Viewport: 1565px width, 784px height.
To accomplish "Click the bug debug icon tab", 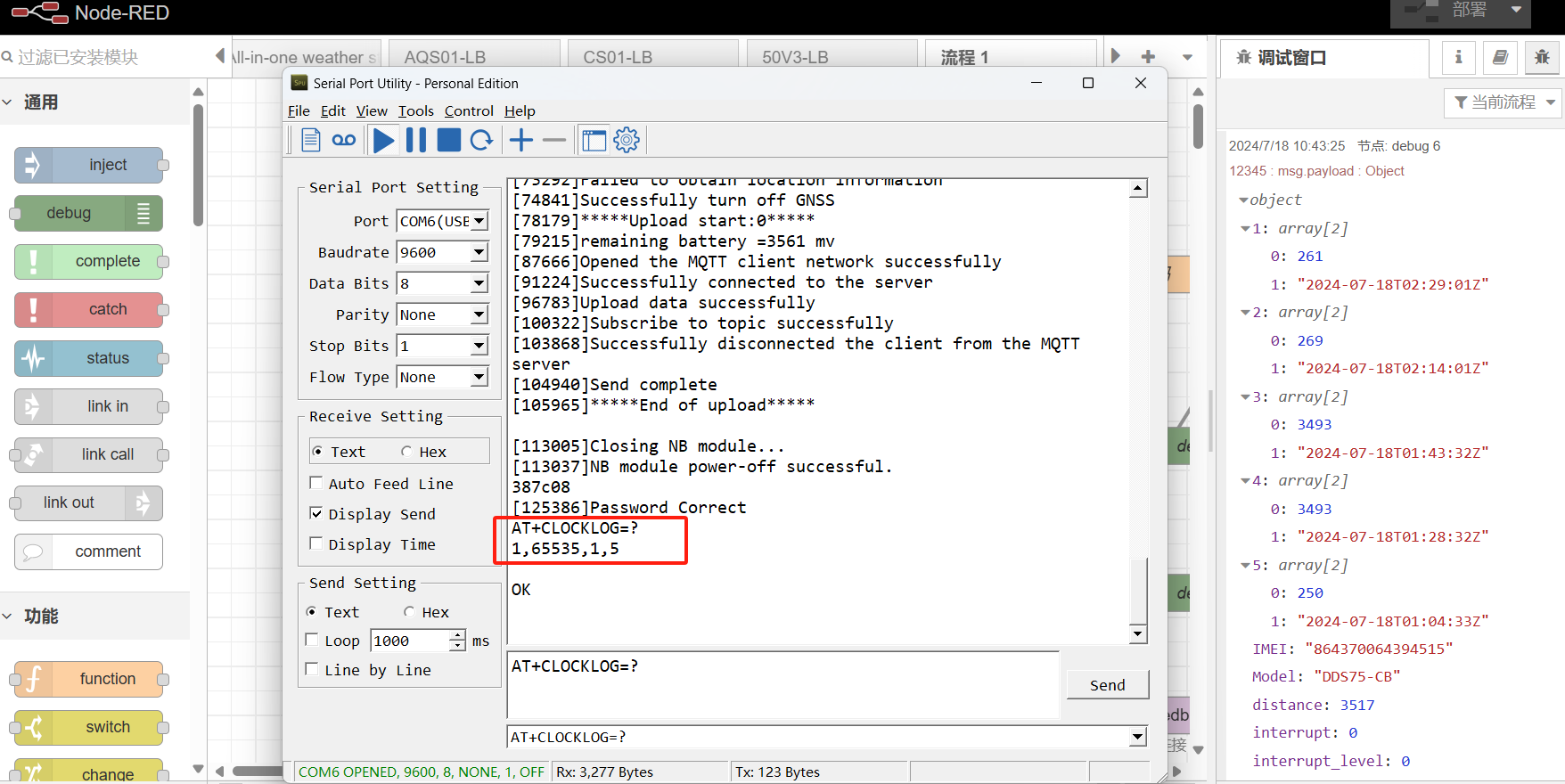I will pos(1542,57).
